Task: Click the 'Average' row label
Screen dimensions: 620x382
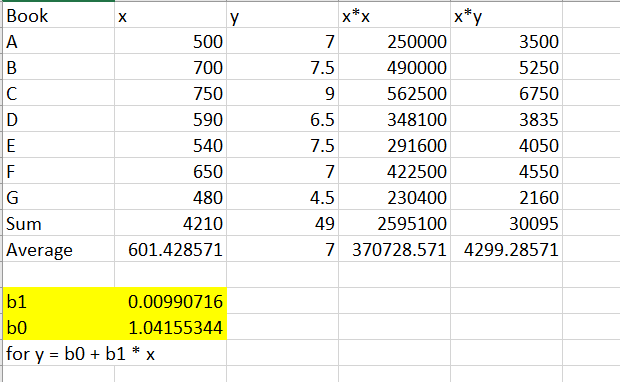Action: (x=59, y=249)
